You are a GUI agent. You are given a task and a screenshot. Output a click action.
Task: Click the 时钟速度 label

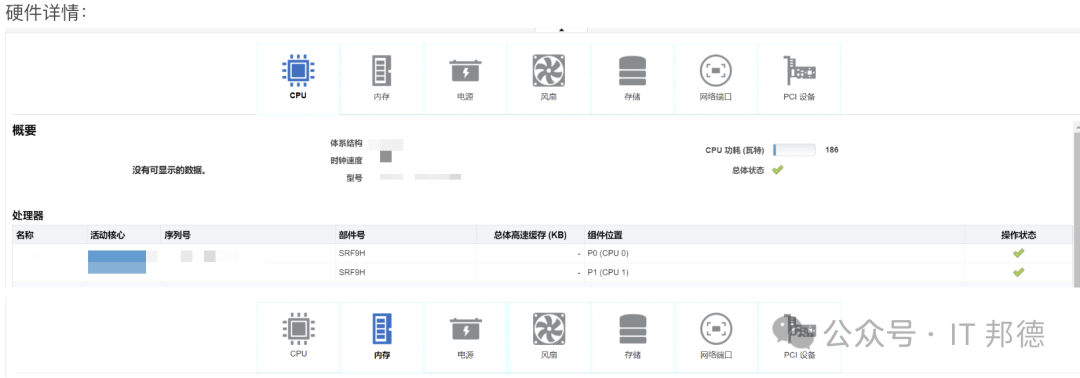click(346, 160)
